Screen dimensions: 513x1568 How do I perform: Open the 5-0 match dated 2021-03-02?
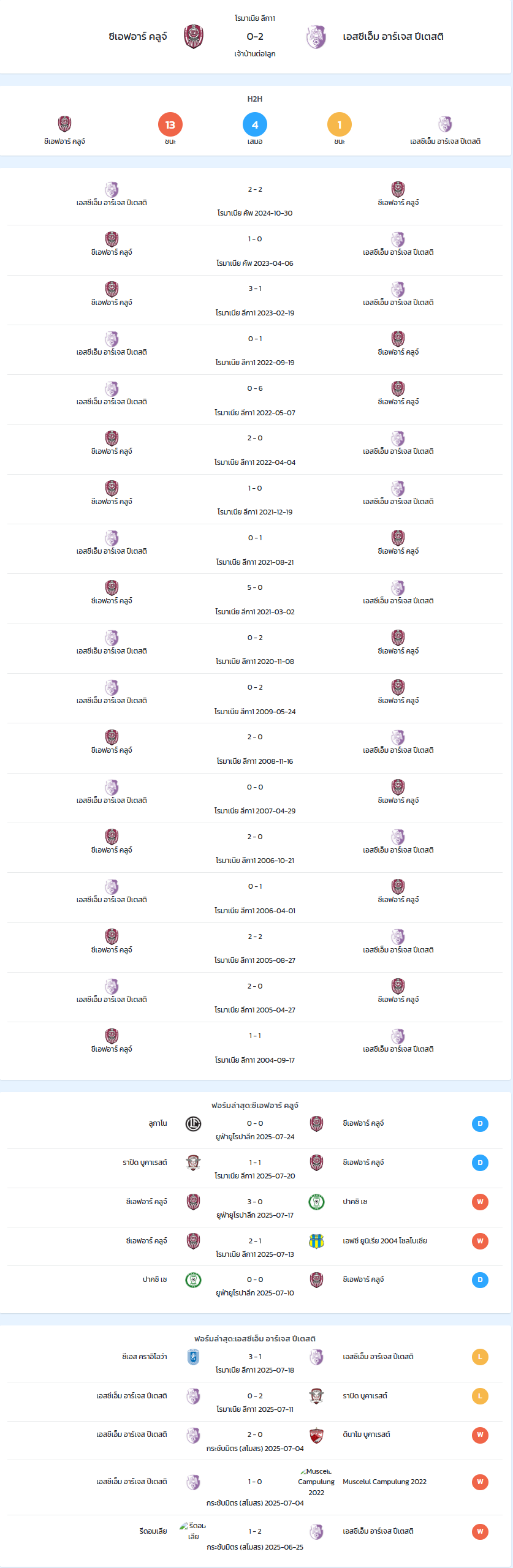tap(255, 599)
